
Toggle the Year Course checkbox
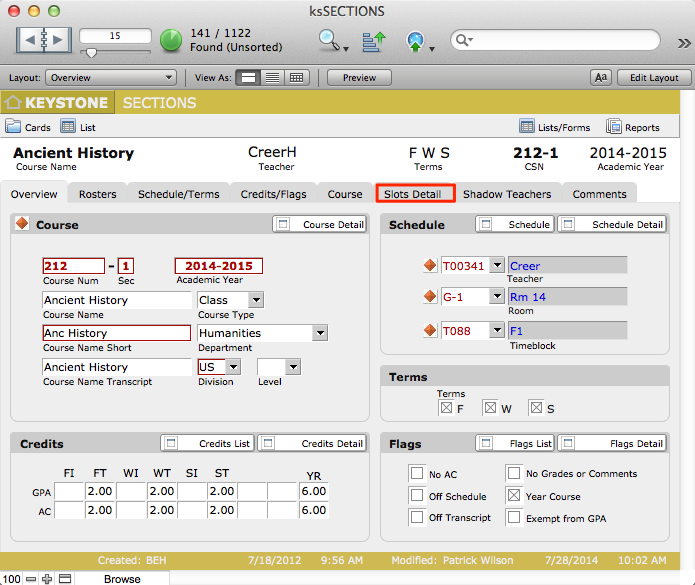point(514,496)
